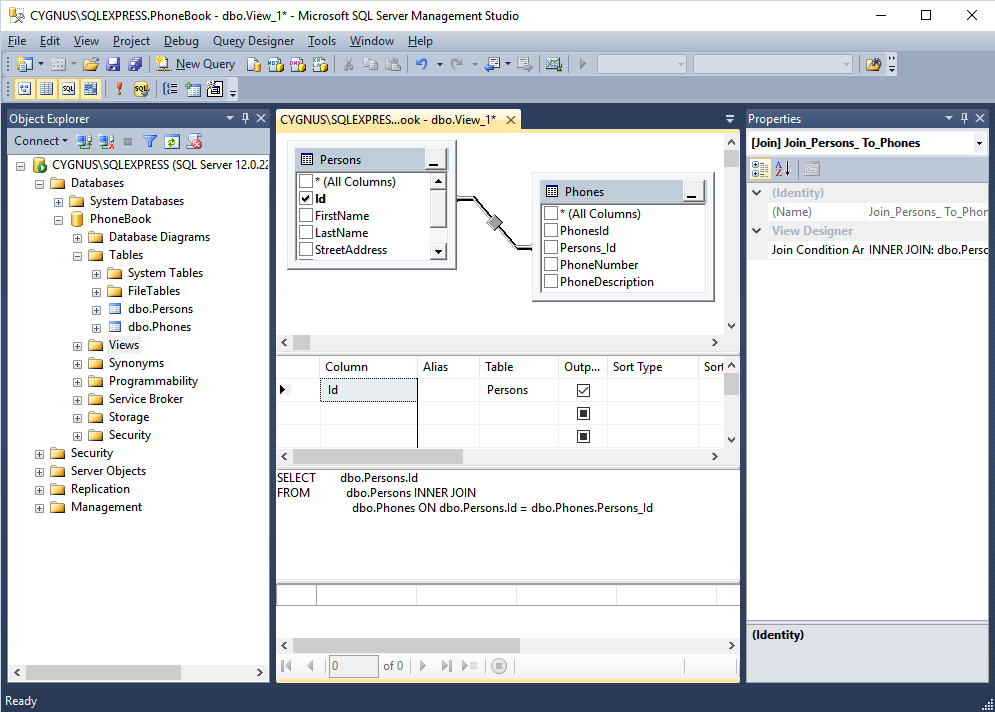This screenshot has width=995, height=712.
Task: Check the PhoneDescription column checkbox
Action: coord(551,282)
